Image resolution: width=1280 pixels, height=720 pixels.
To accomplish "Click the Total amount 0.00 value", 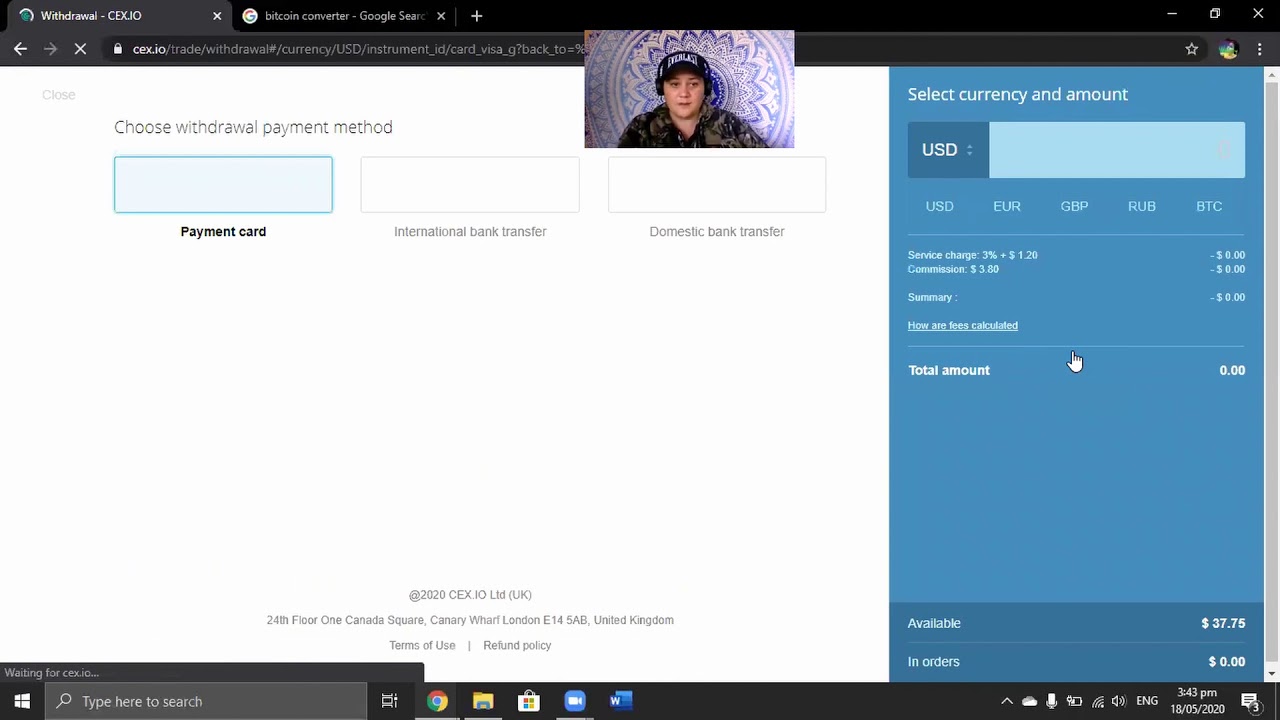I will 1232,370.
